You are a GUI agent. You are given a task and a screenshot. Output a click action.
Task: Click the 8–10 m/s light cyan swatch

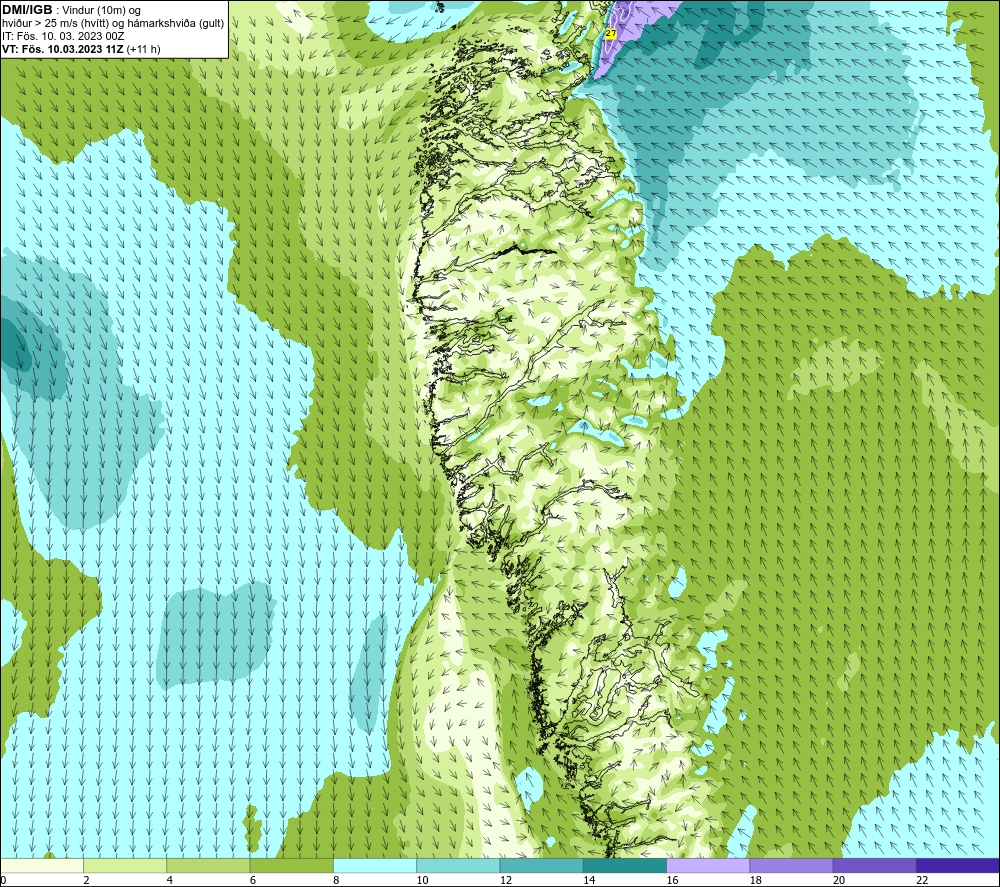(375, 865)
